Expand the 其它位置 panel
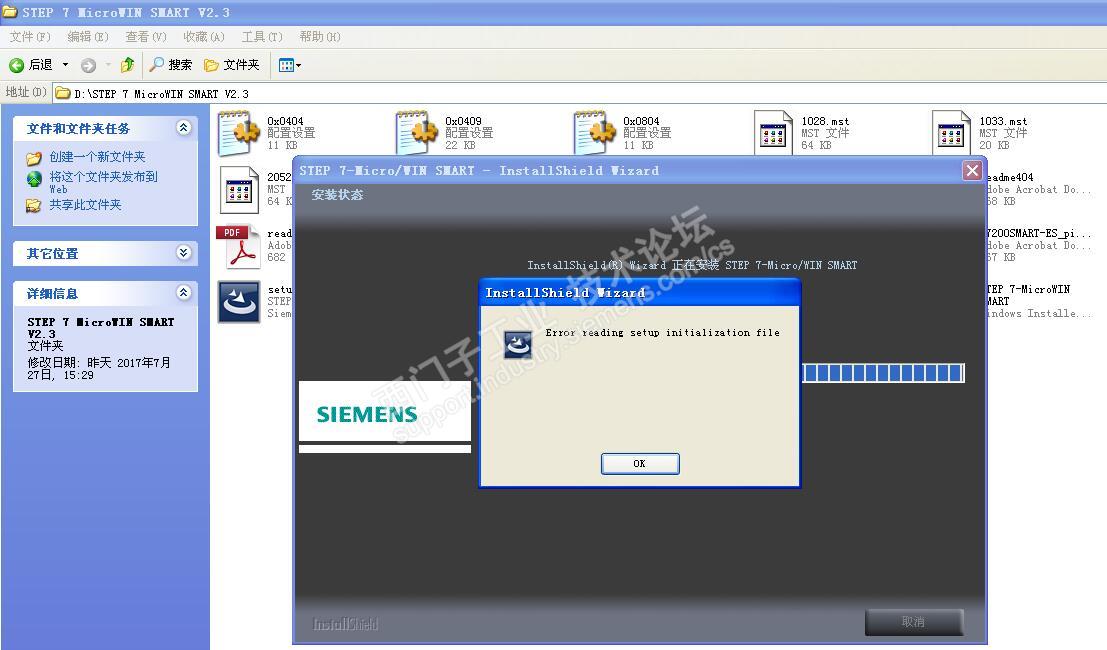Screen dimensions: 1107x650 click(x=184, y=253)
